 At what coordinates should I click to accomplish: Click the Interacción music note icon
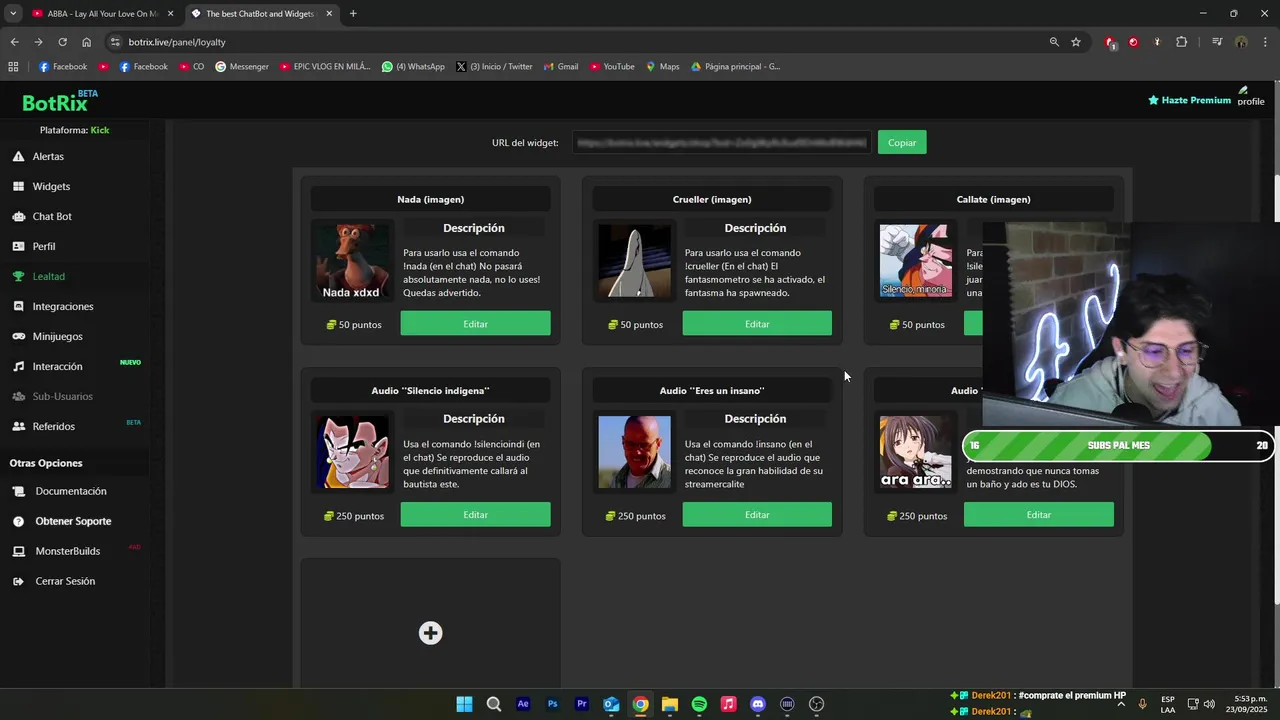(x=18, y=366)
